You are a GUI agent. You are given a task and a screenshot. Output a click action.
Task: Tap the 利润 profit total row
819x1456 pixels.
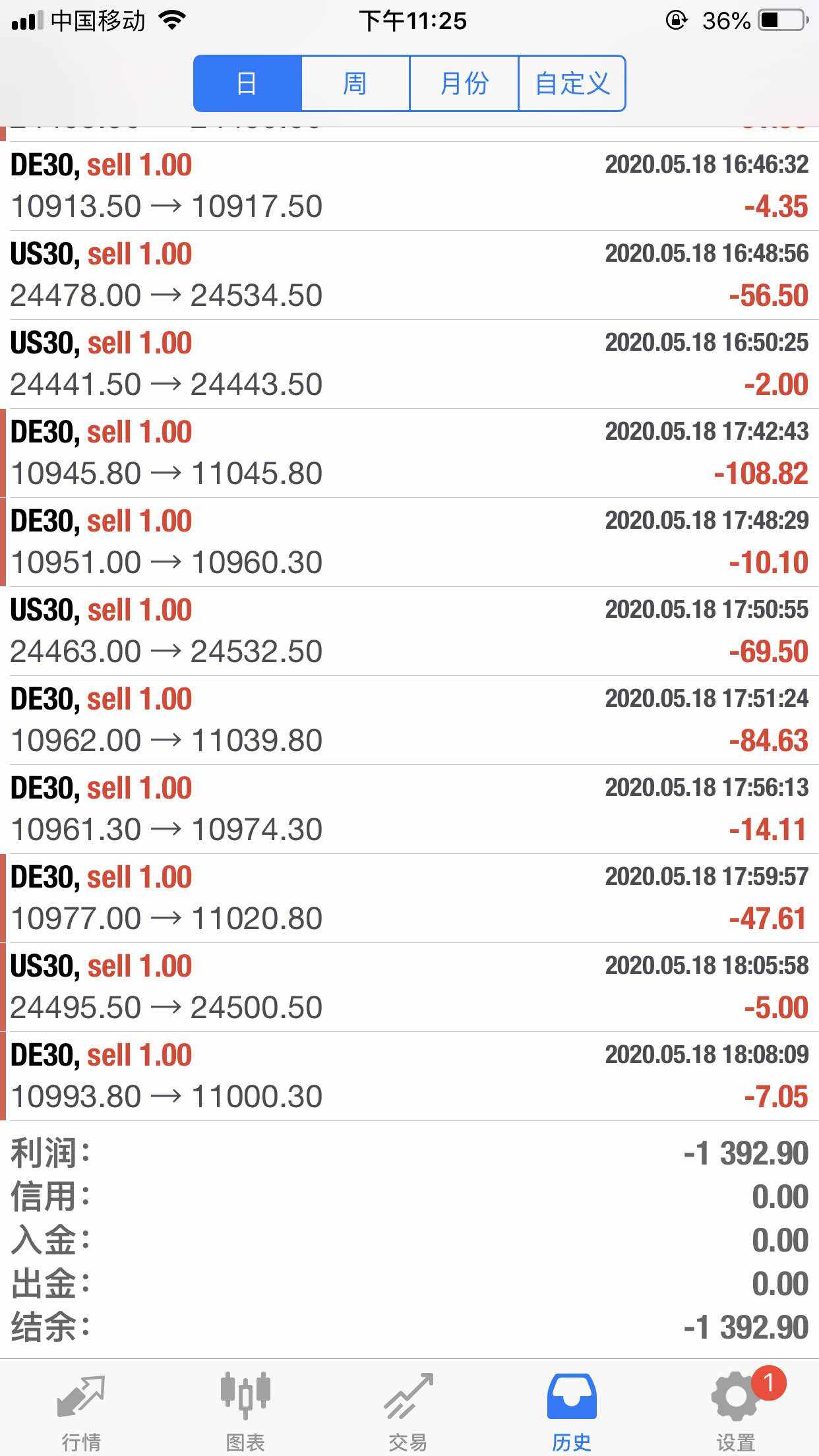point(409,1153)
